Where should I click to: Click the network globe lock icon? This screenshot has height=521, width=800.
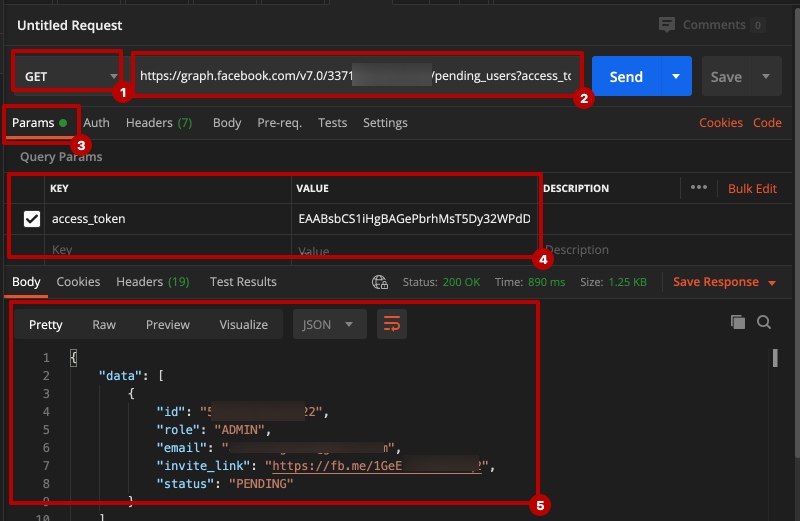(x=380, y=282)
